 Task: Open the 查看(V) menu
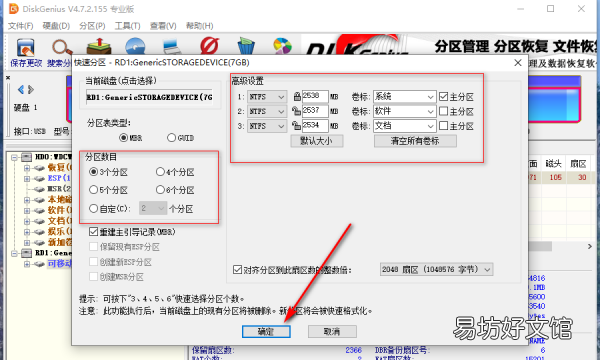pyautogui.click(x=163, y=26)
